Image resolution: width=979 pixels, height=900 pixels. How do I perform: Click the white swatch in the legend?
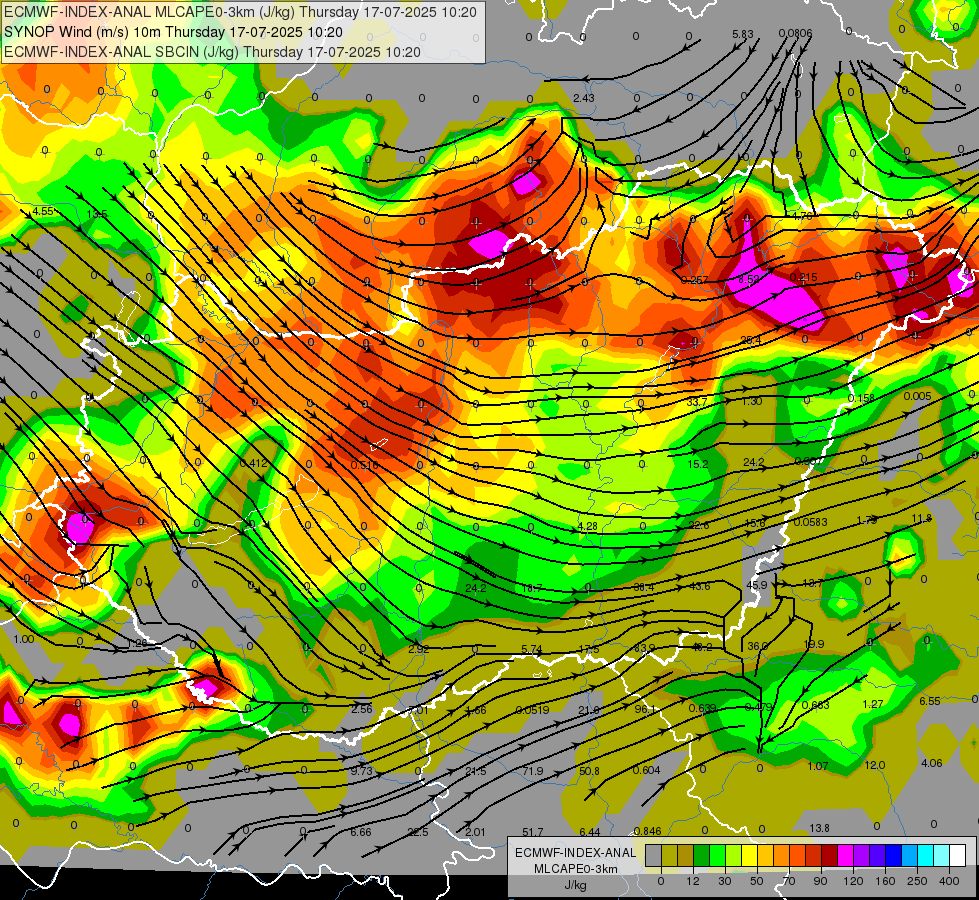(x=957, y=855)
